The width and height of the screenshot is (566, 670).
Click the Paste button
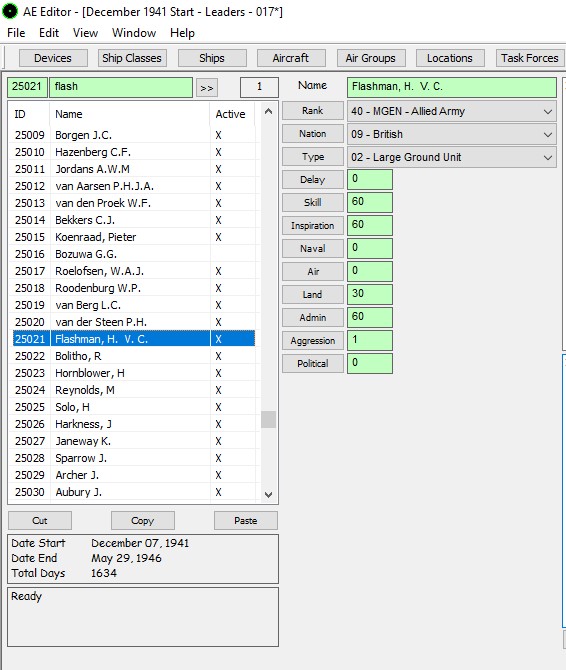[x=246, y=521]
